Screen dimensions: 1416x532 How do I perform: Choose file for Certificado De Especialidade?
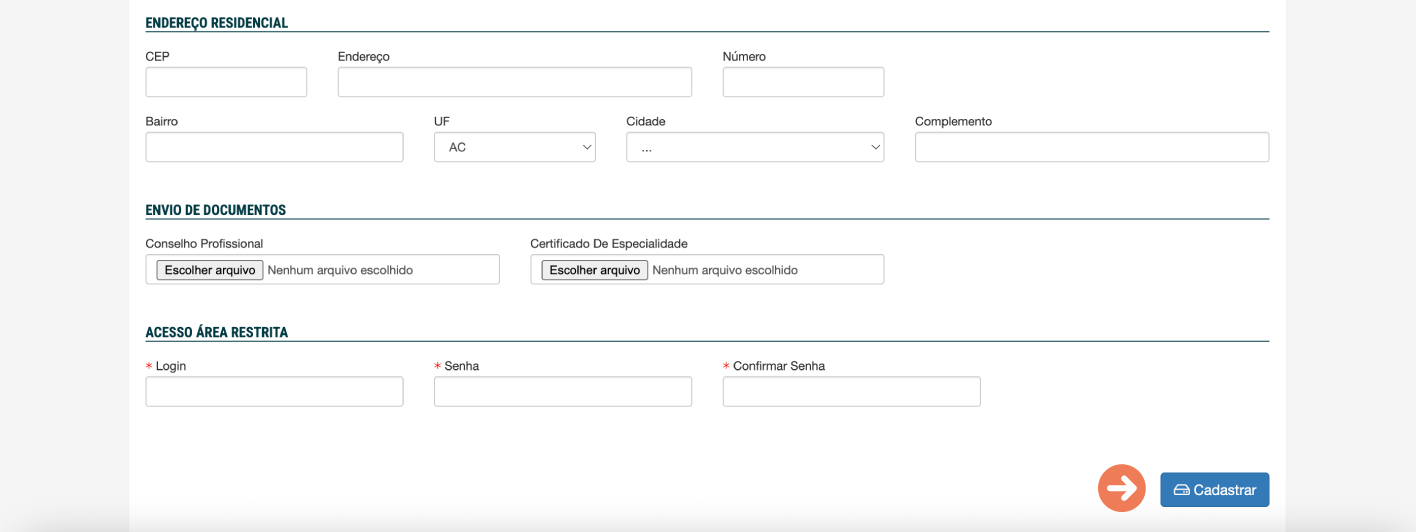[595, 270]
